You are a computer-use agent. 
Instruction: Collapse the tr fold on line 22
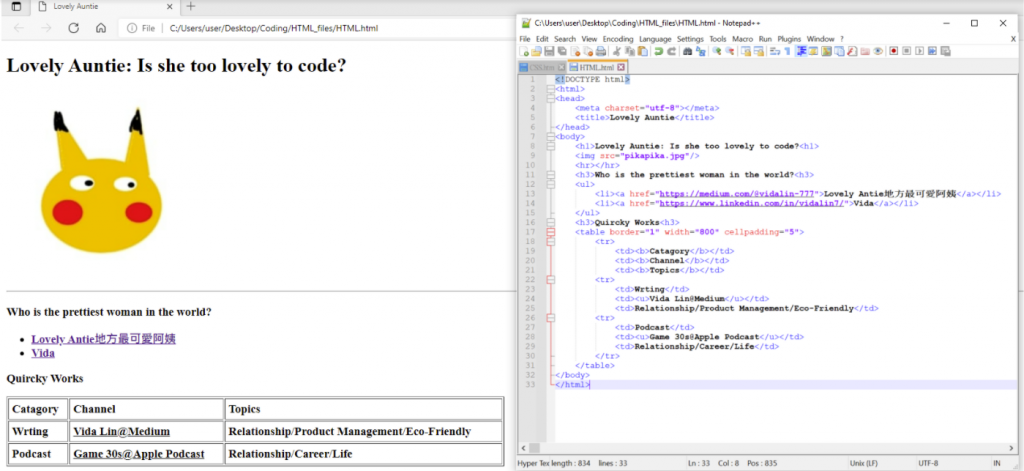point(551,280)
